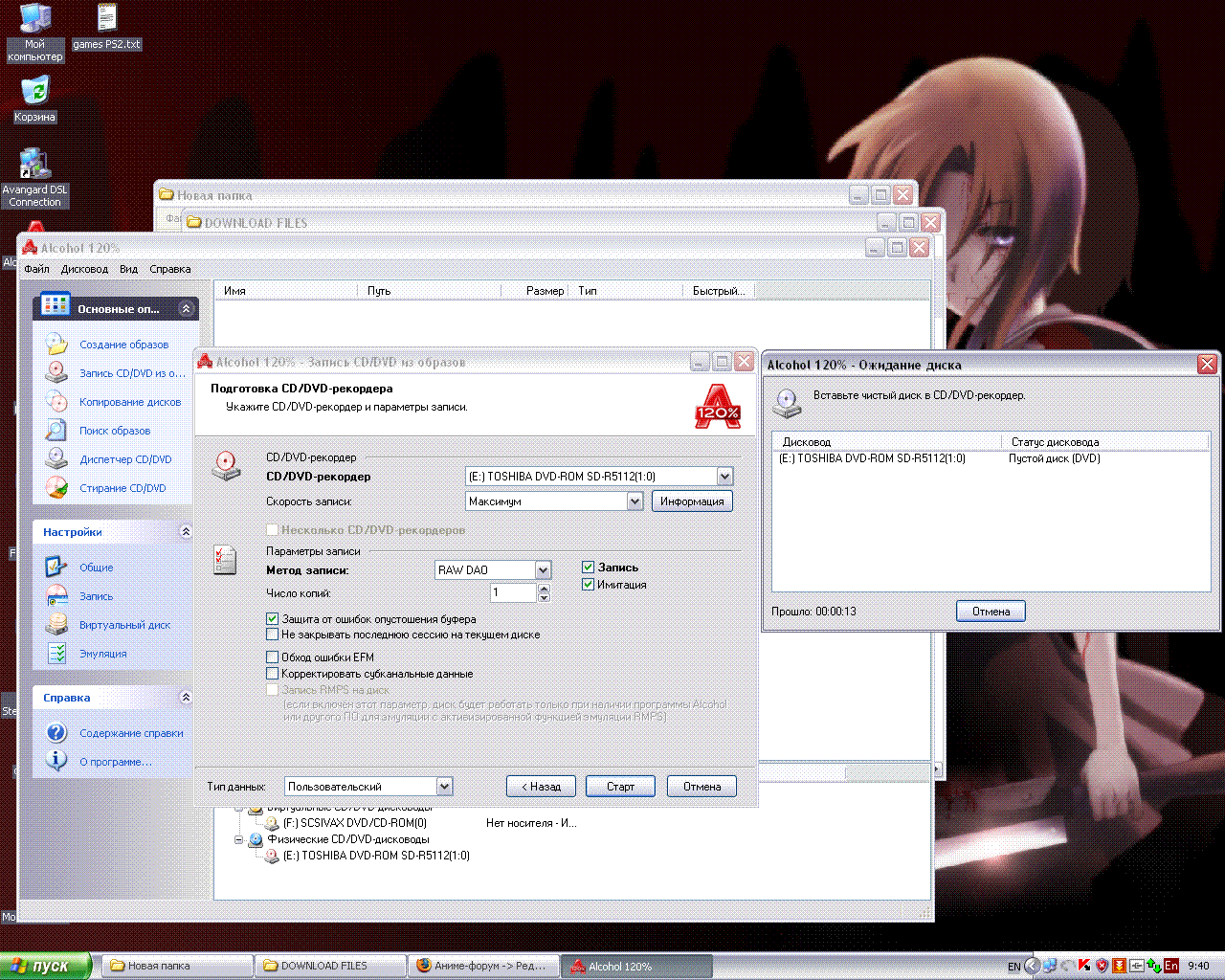Image resolution: width=1225 pixels, height=980 pixels.
Task: Open the Дисковод menu
Action: pos(84,269)
